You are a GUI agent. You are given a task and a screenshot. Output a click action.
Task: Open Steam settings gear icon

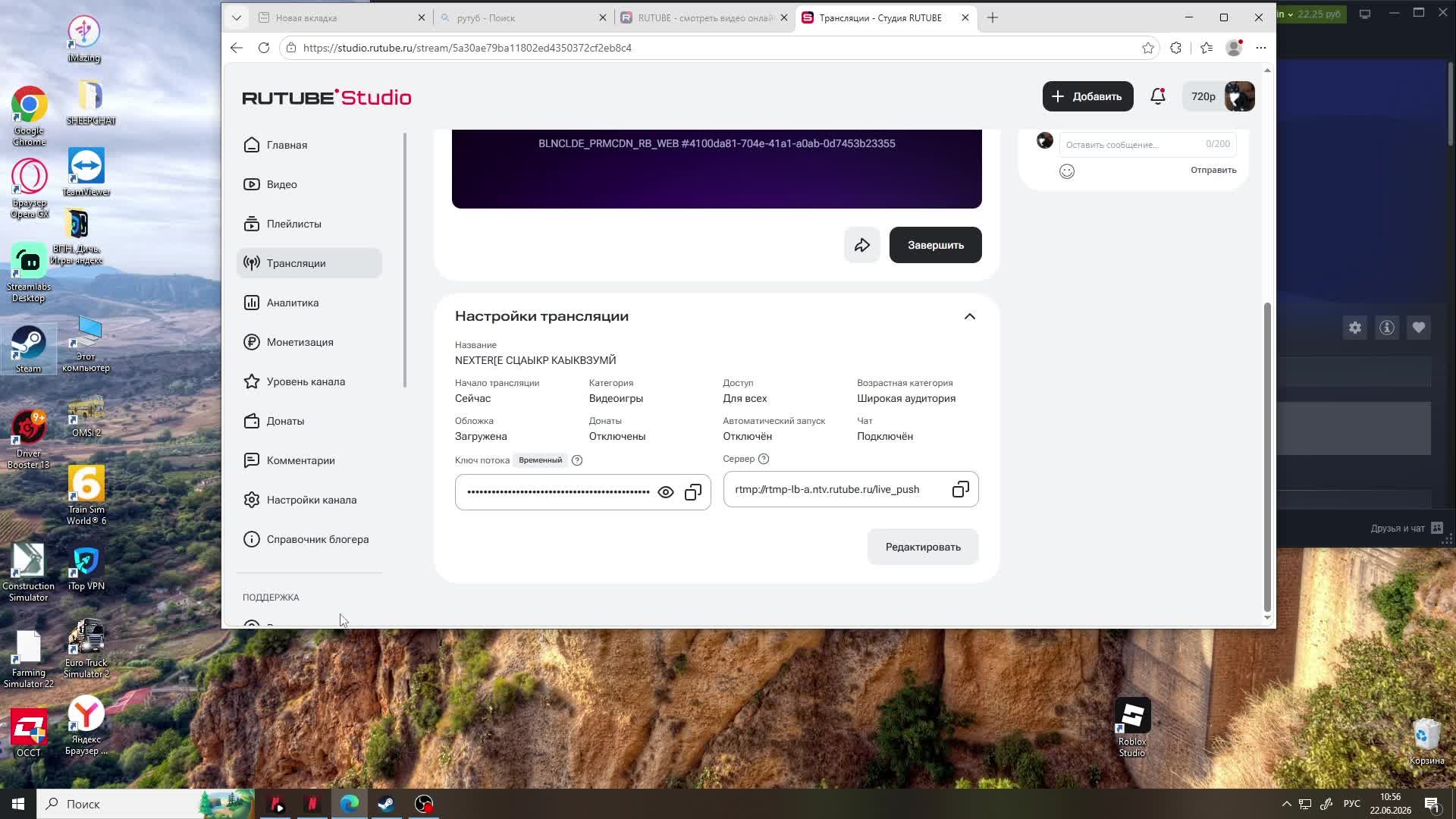[x=1355, y=328]
